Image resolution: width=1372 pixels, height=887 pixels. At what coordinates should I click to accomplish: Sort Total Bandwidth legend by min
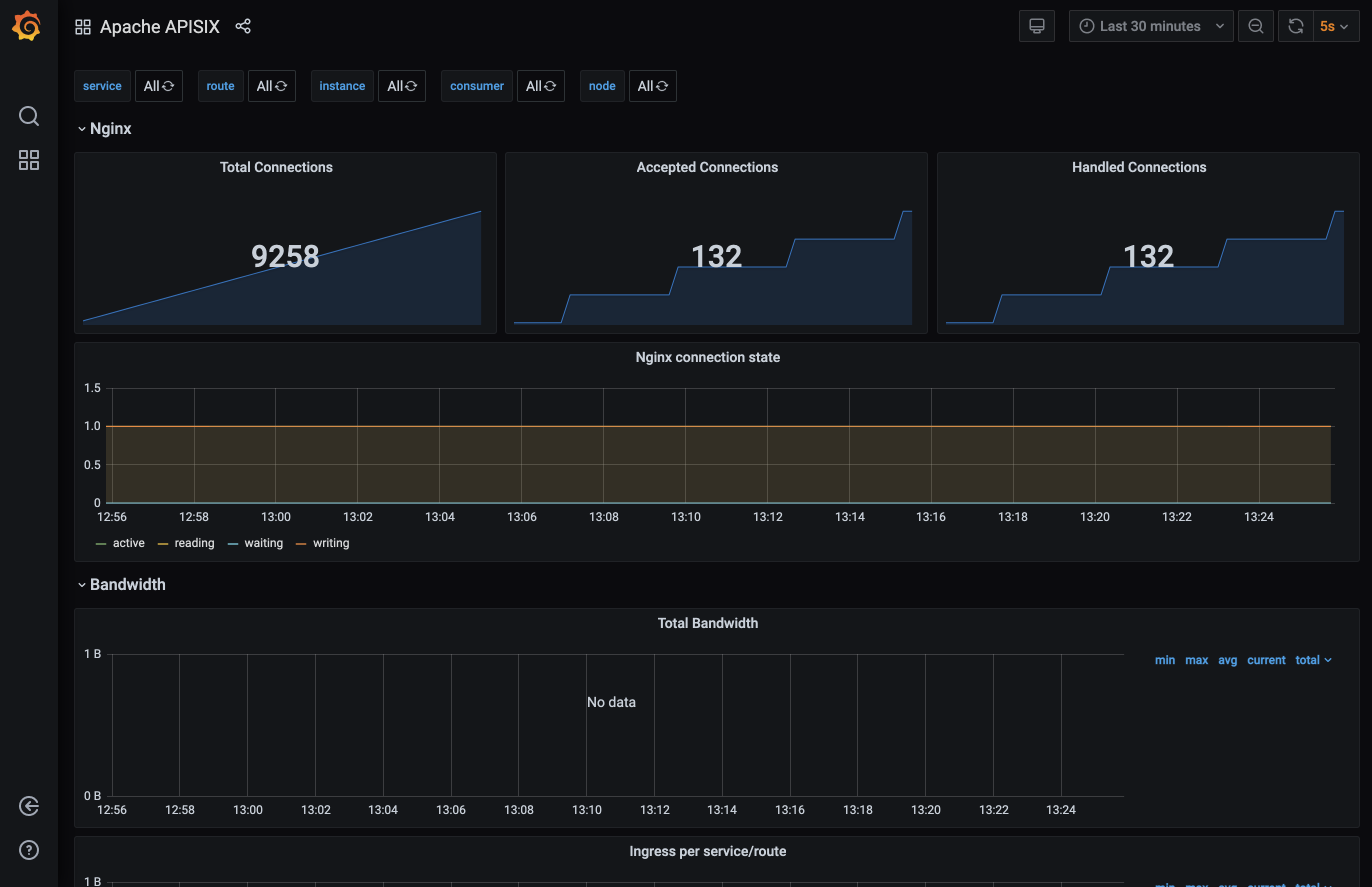pyautogui.click(x=1164, y=660)
